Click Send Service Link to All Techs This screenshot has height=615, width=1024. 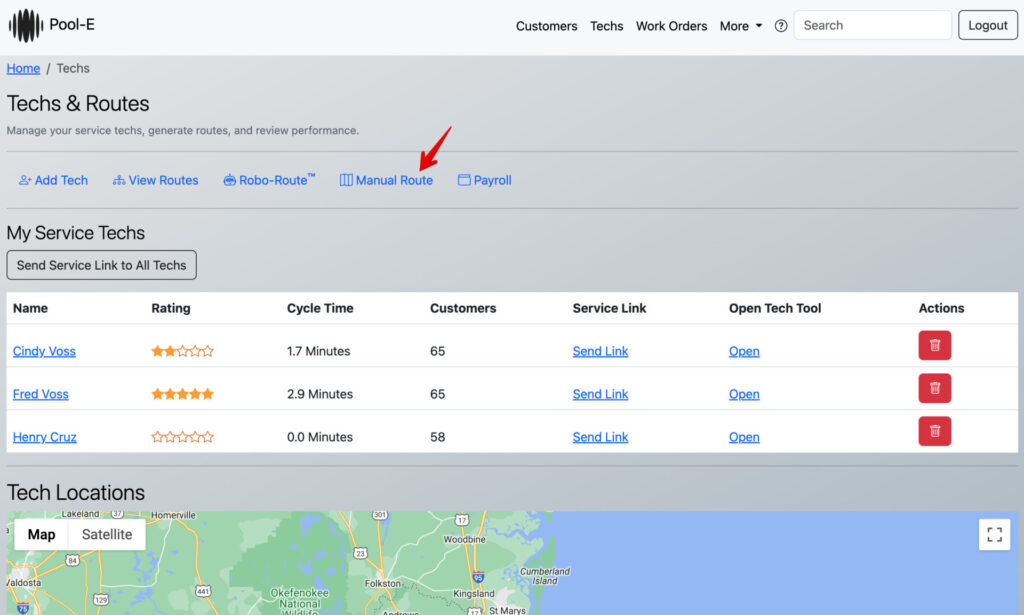point(101,265)
